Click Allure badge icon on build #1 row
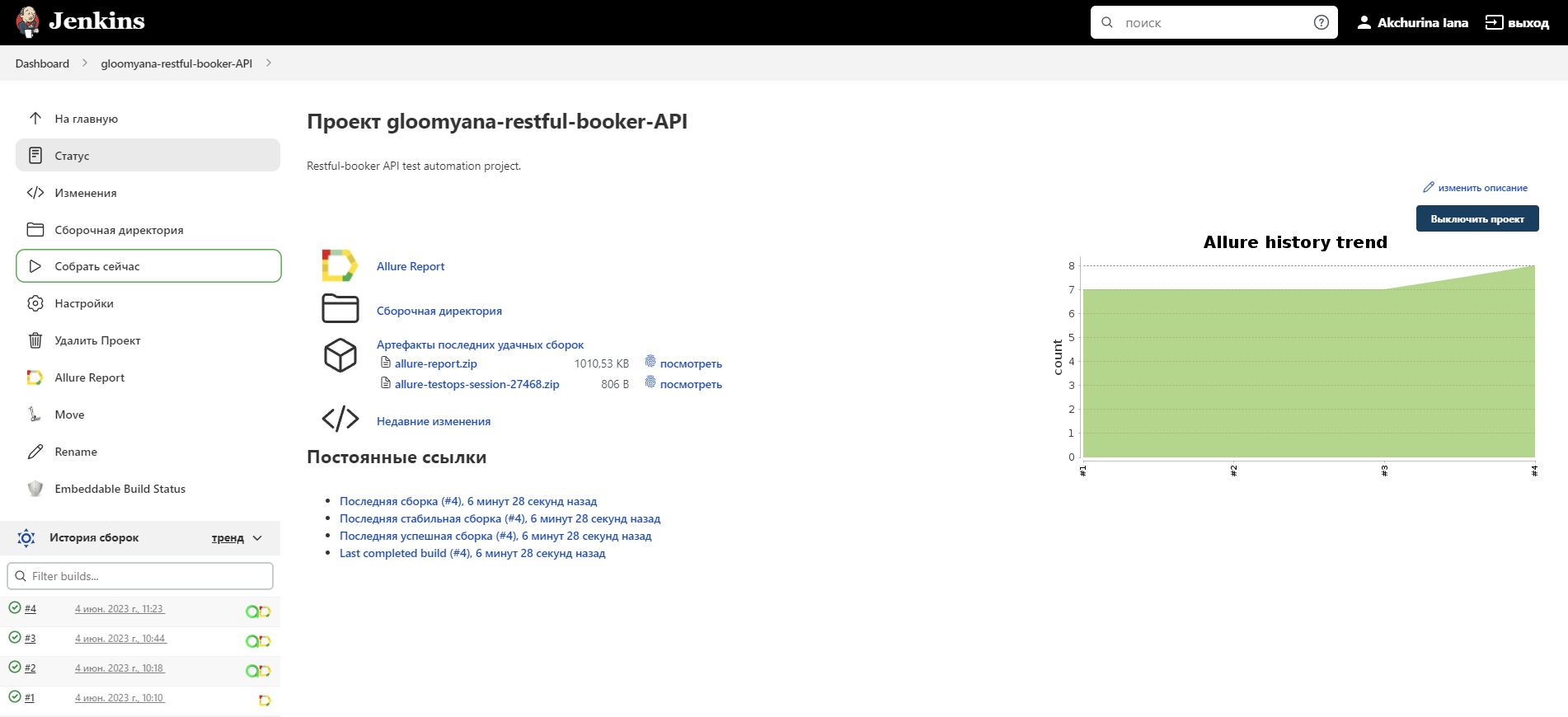The image size is (1568, 717). pos(265,700)
